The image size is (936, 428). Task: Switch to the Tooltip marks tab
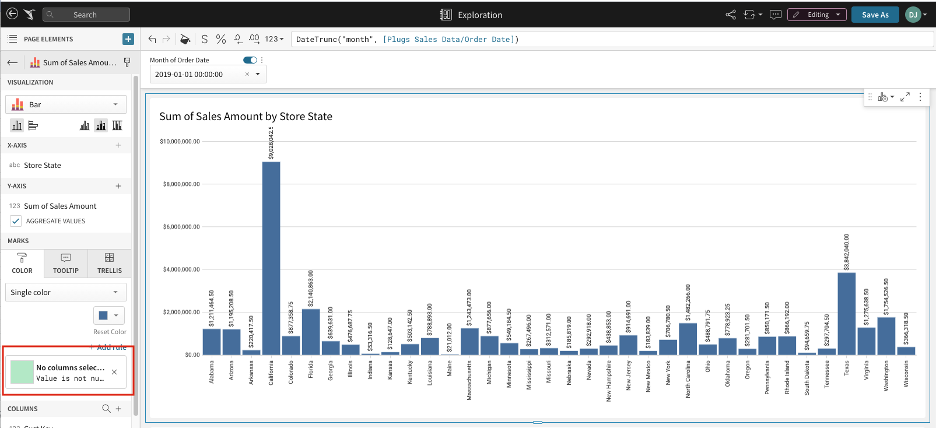[x=66, y=263]
